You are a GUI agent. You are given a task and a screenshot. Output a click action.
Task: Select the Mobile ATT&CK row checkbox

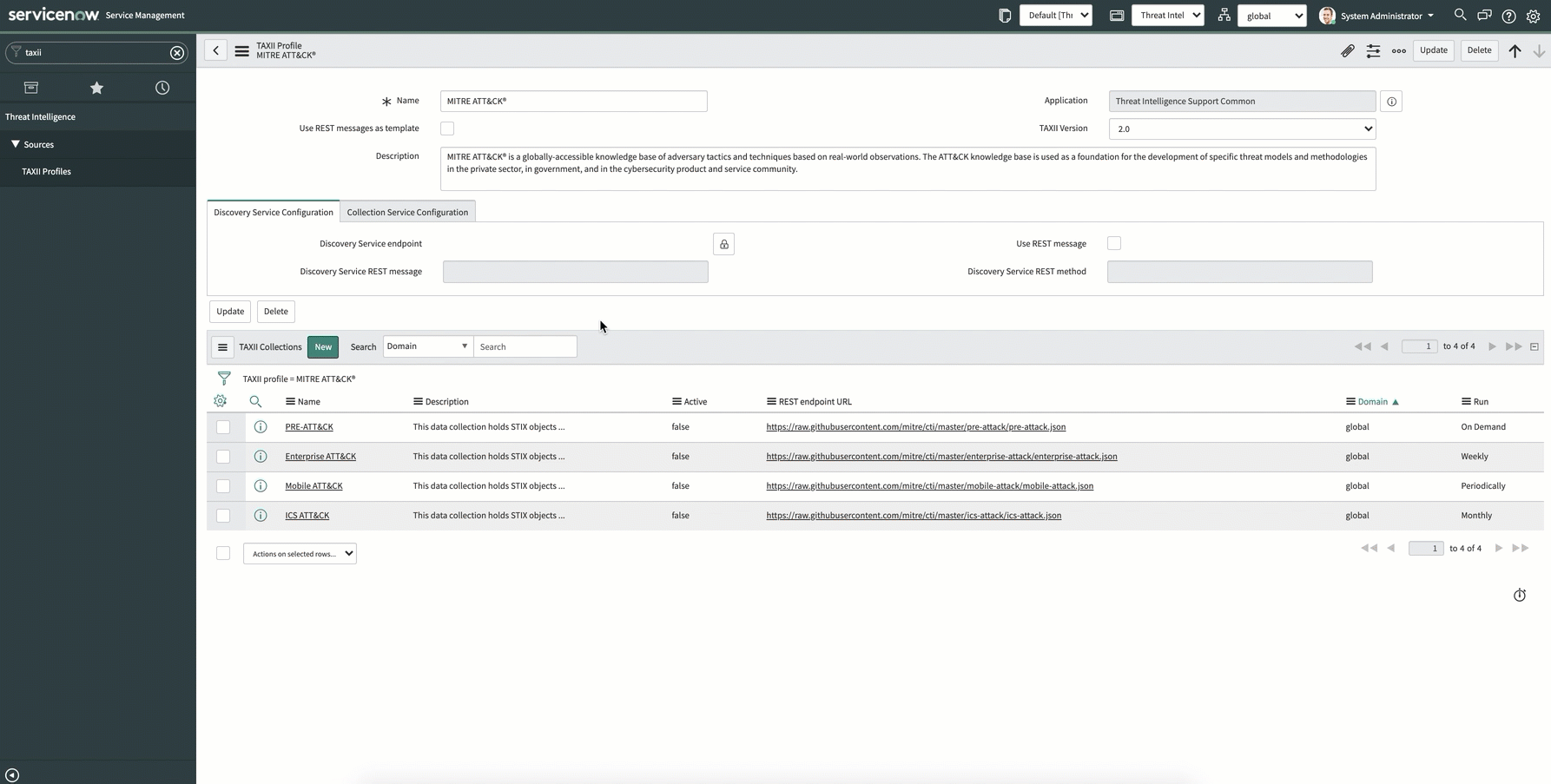pos(223,486)
